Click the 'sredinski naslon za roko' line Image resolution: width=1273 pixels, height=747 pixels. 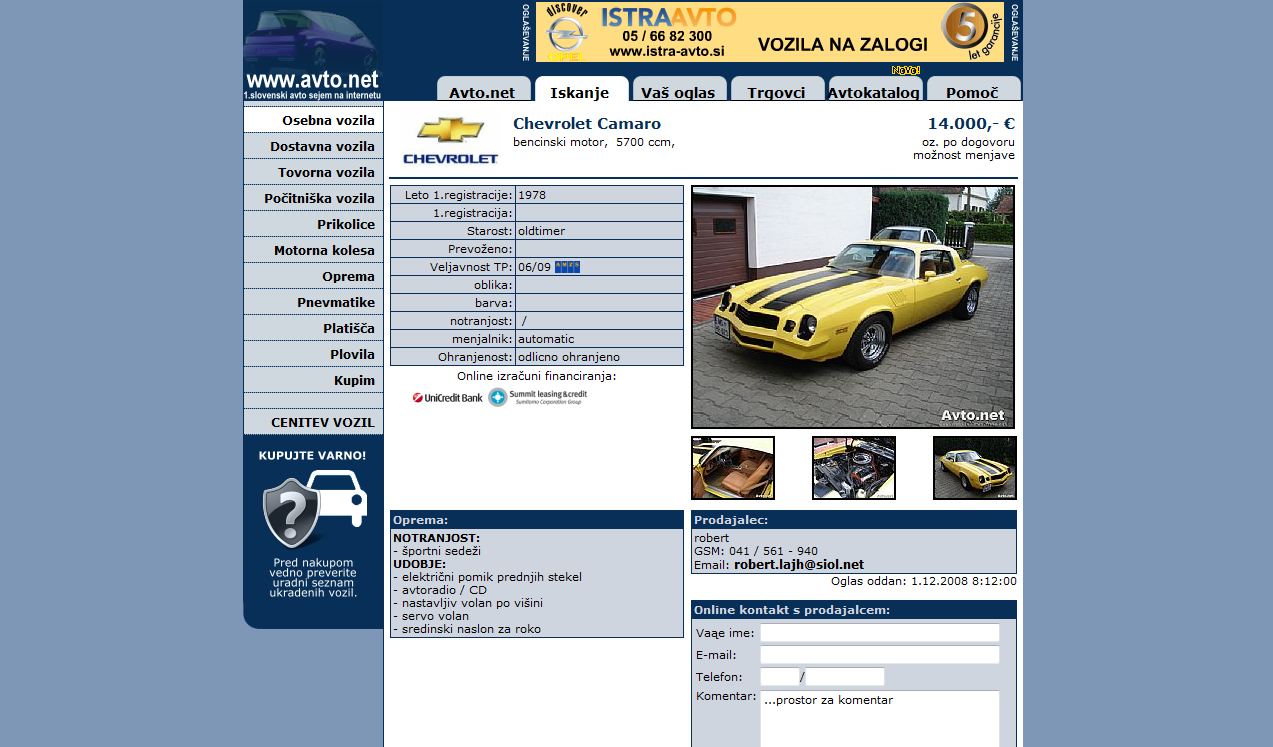pos(467,629)
